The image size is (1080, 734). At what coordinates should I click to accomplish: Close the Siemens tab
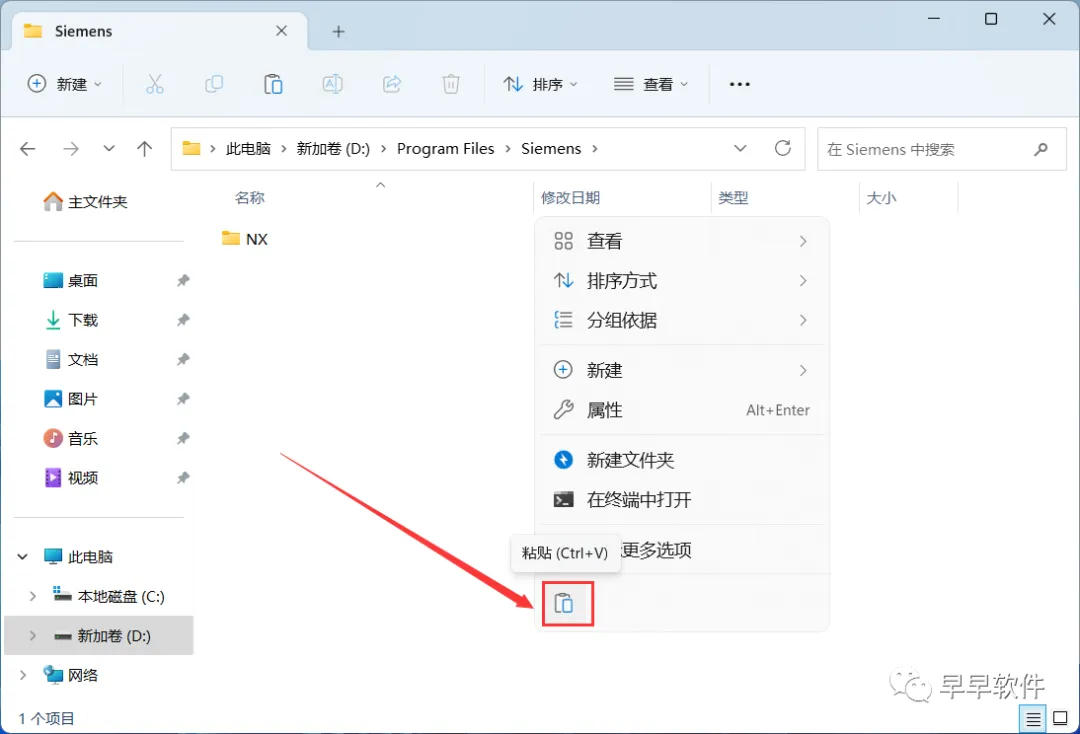[282, 31]
